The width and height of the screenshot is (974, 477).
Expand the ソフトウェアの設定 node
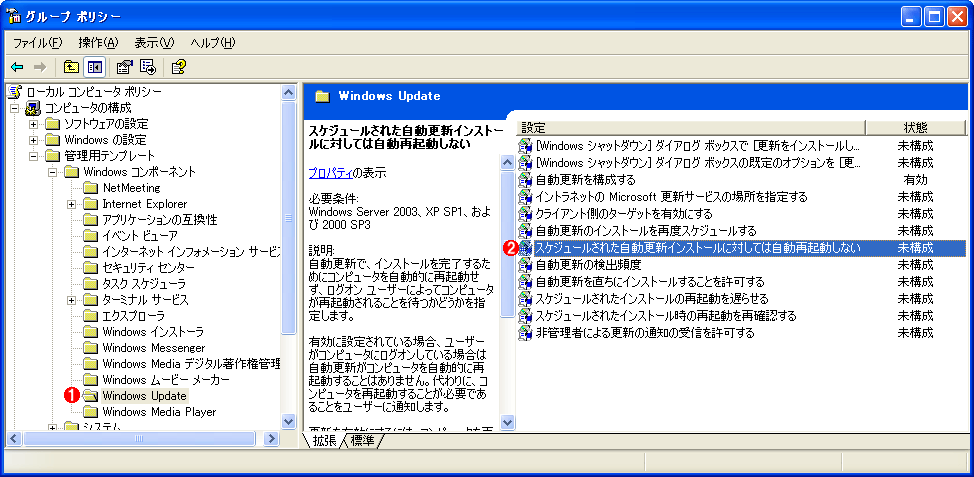[34, 124]
